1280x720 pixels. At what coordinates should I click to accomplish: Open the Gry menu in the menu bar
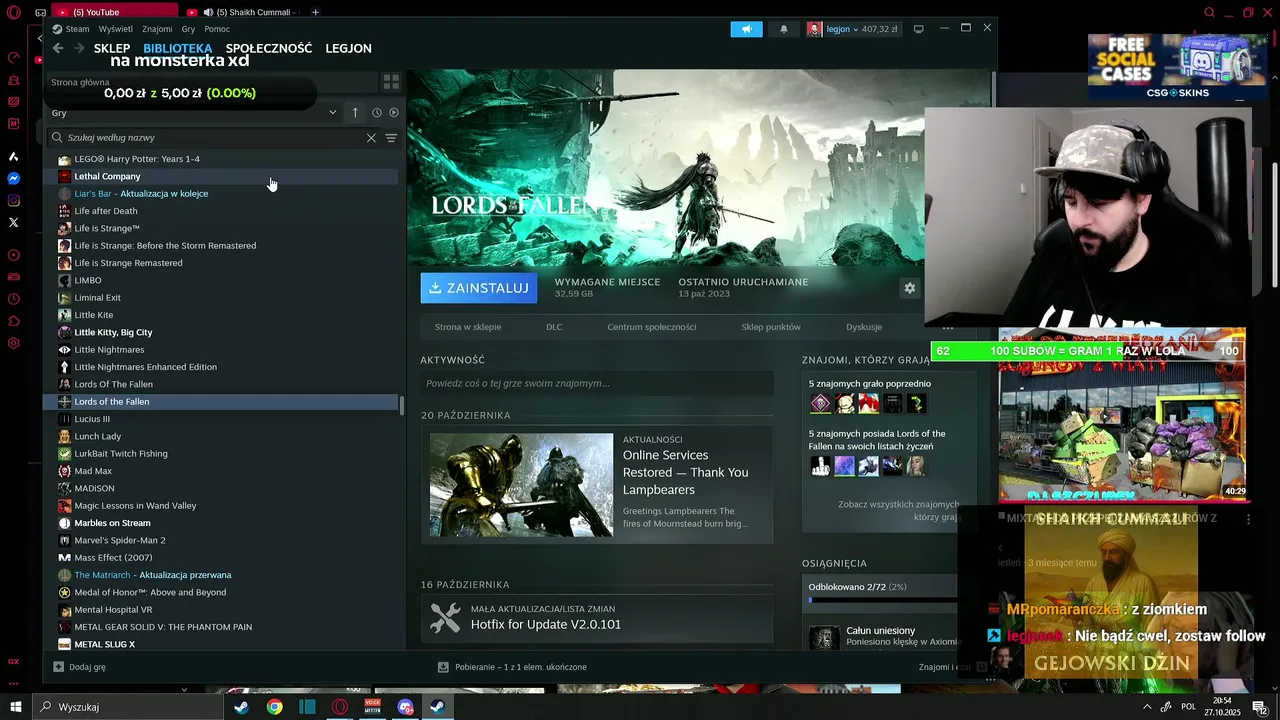[188, 29]
